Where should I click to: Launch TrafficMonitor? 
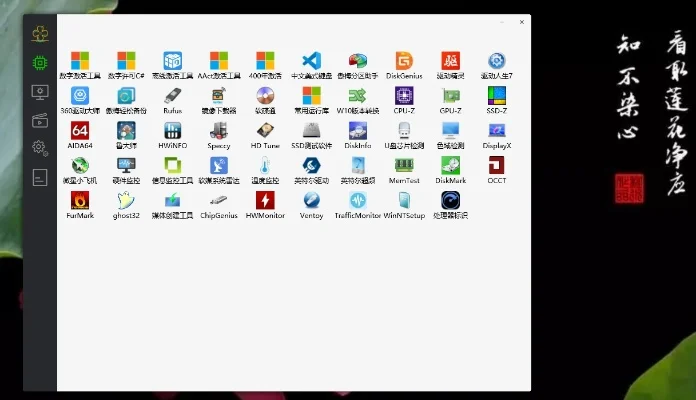[x=358, y=205]
